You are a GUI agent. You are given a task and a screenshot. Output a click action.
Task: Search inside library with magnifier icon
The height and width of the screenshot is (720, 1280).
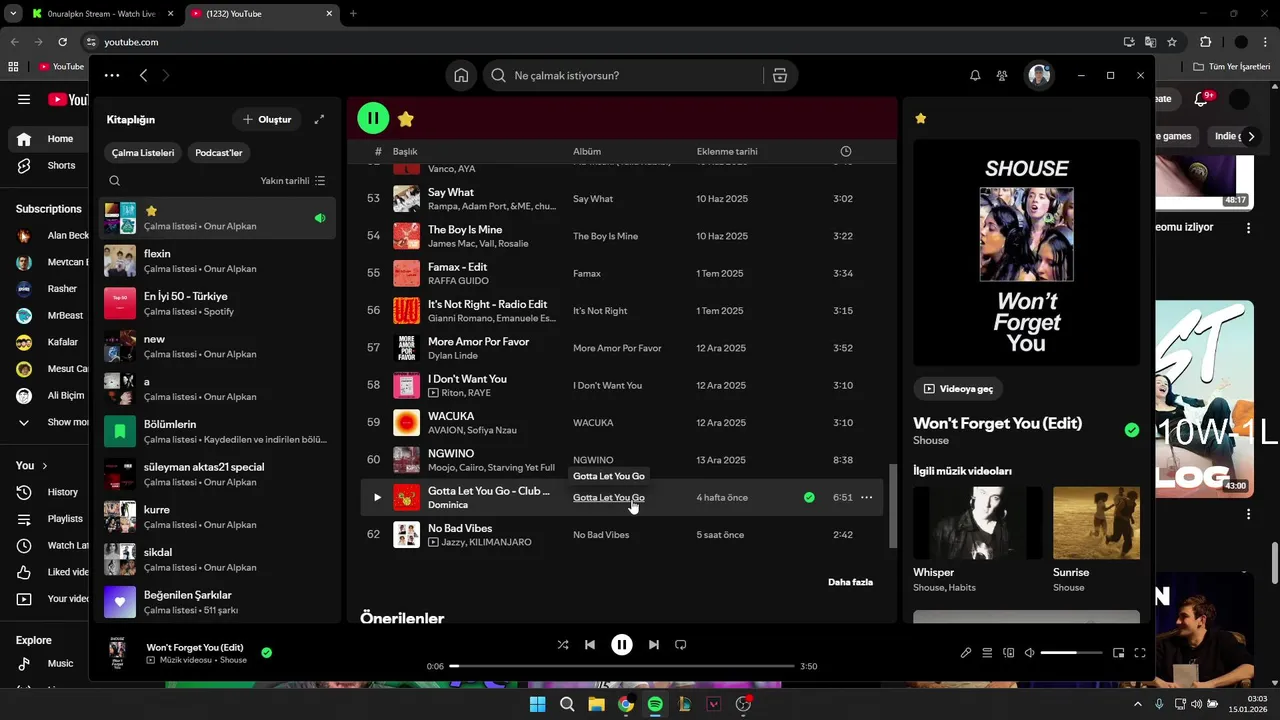point(115,181)
